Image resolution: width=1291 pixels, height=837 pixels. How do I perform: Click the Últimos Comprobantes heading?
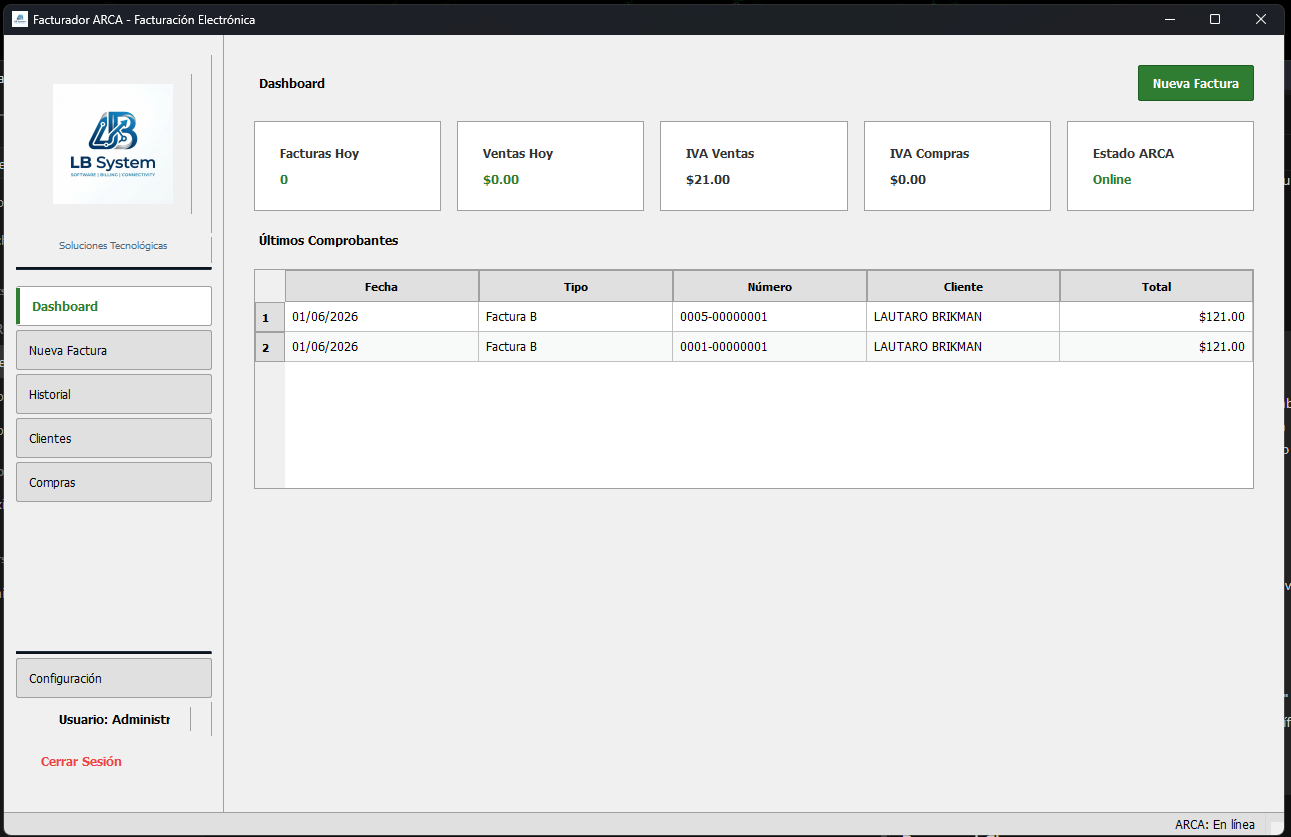[328, 241]
